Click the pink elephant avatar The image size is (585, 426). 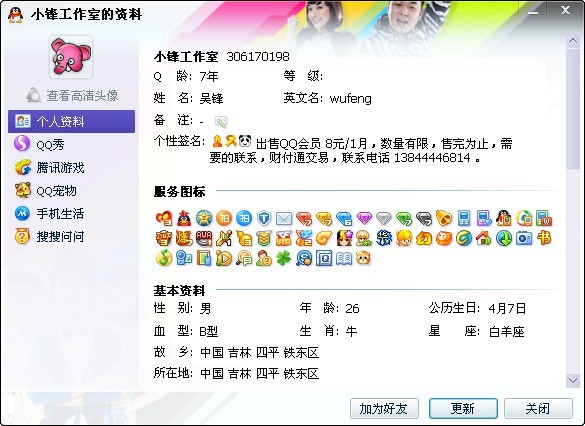click(71, 57)
